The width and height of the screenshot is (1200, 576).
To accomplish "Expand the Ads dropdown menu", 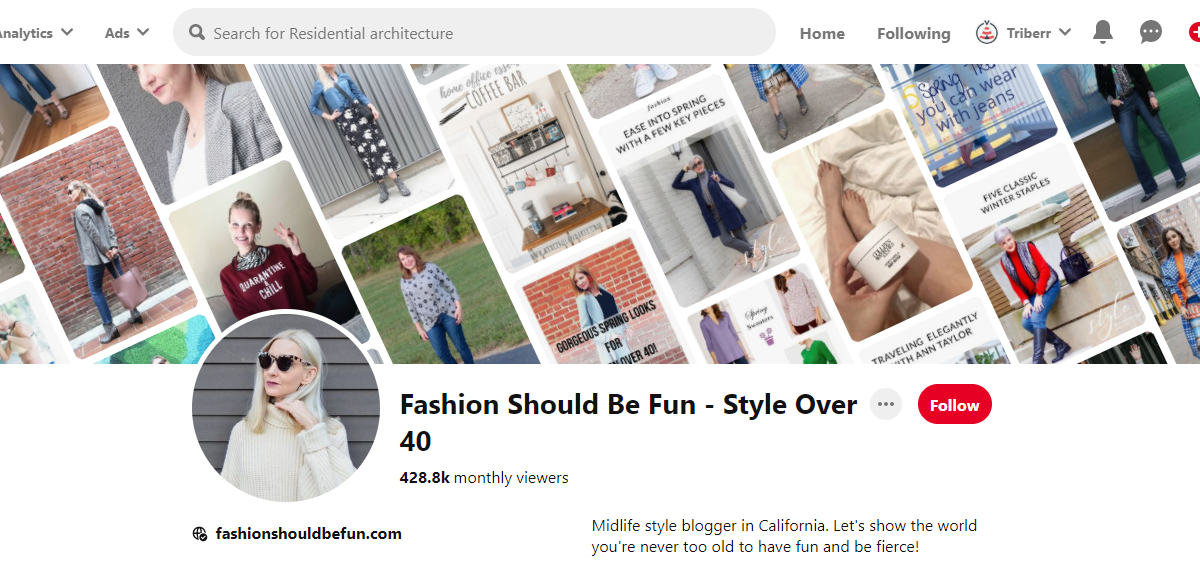I will click(127, 32).
